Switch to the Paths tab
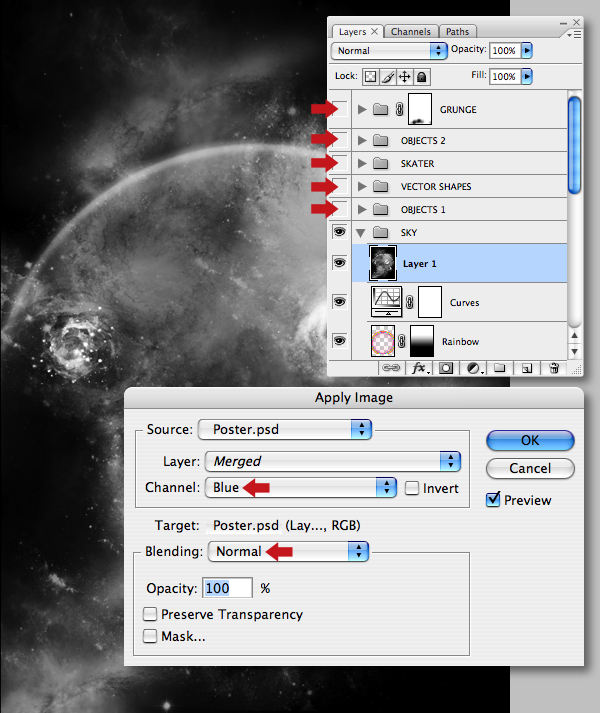The image size is (600, 713). tap(458, 32)
